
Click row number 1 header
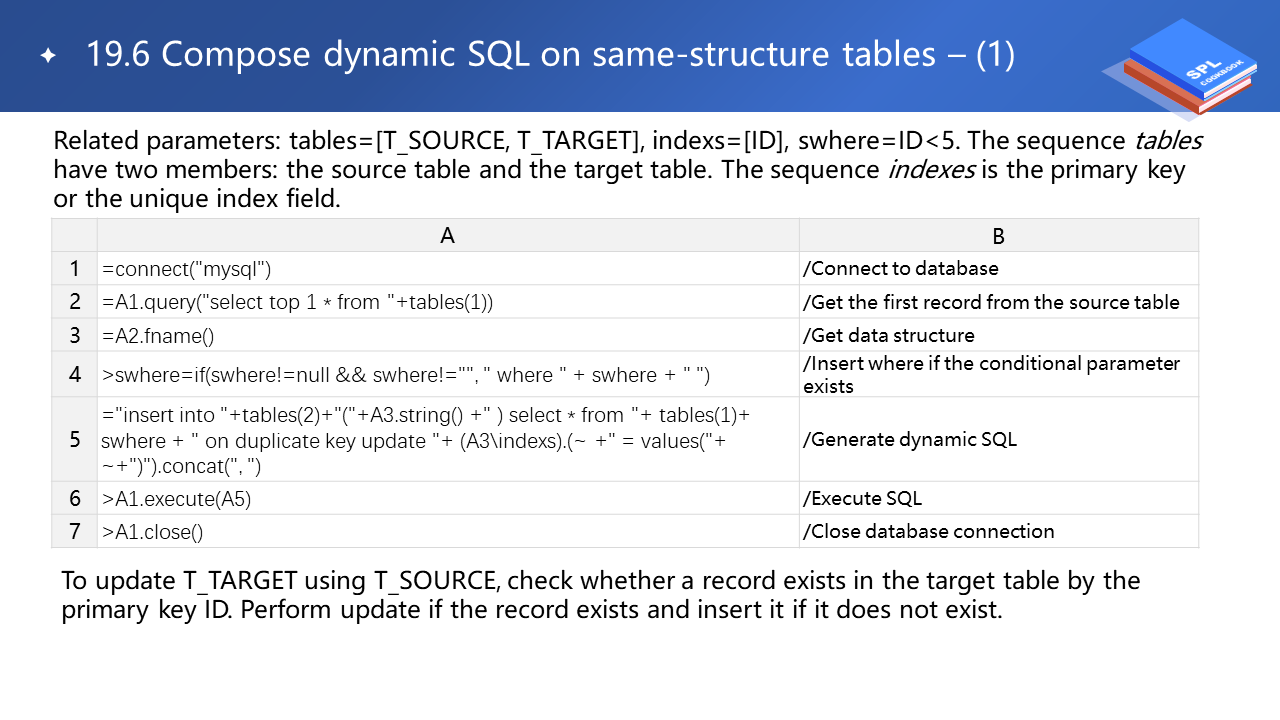click(x=75, y=268)
